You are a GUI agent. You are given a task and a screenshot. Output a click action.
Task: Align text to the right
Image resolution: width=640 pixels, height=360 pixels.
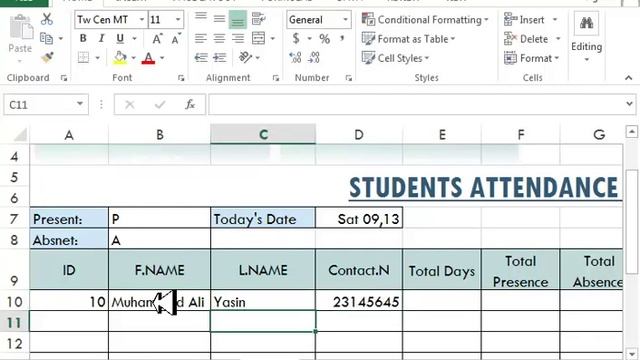(x=238, y=39)
